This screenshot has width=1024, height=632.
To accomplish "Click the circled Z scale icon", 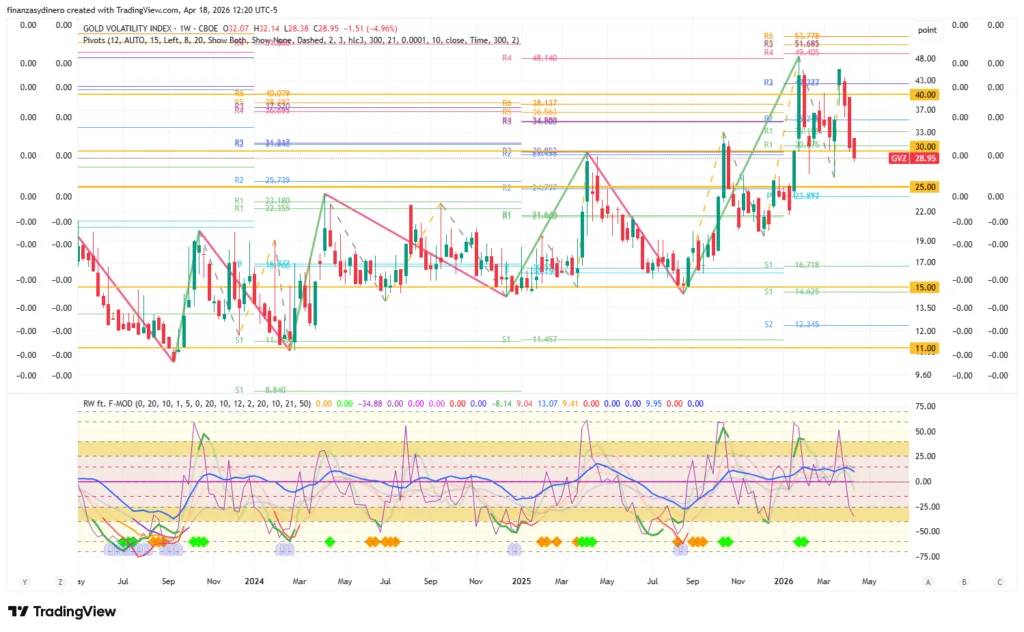I will (x=59, y=581).
